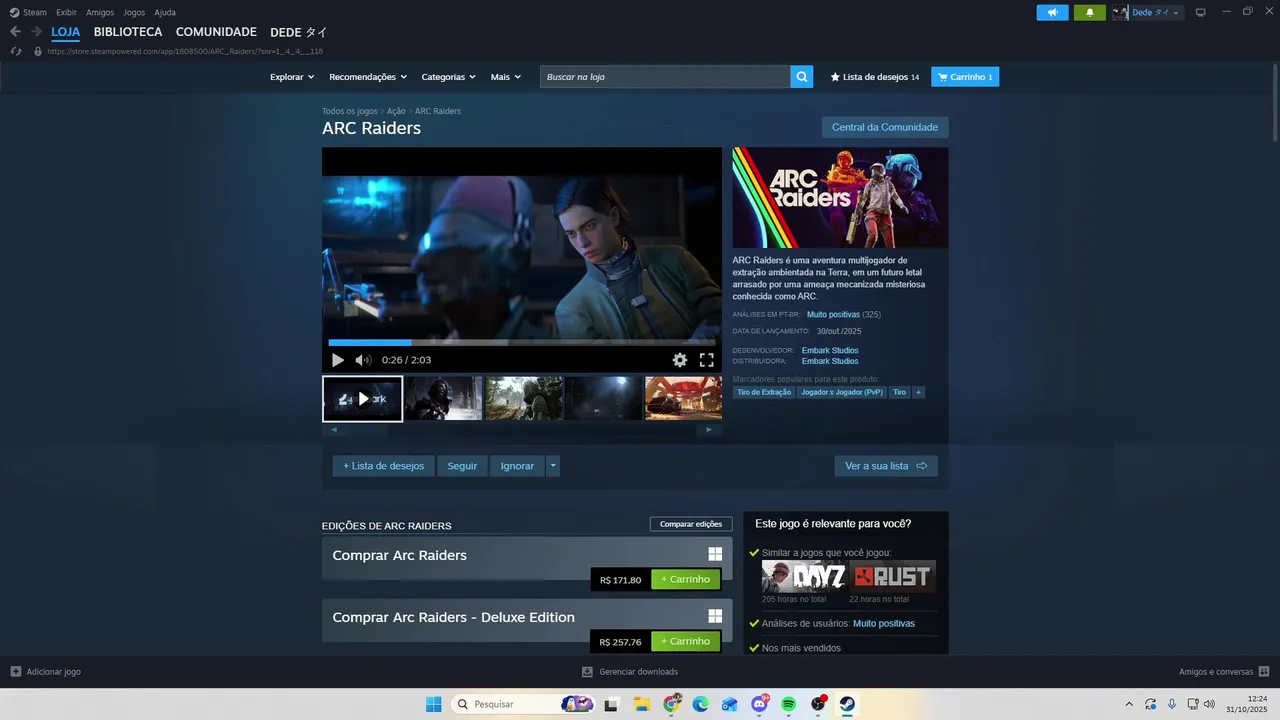
Task: Add ARC Raiders to Lista de desejos
Action: pyautogui.click(x=383, y=466)
